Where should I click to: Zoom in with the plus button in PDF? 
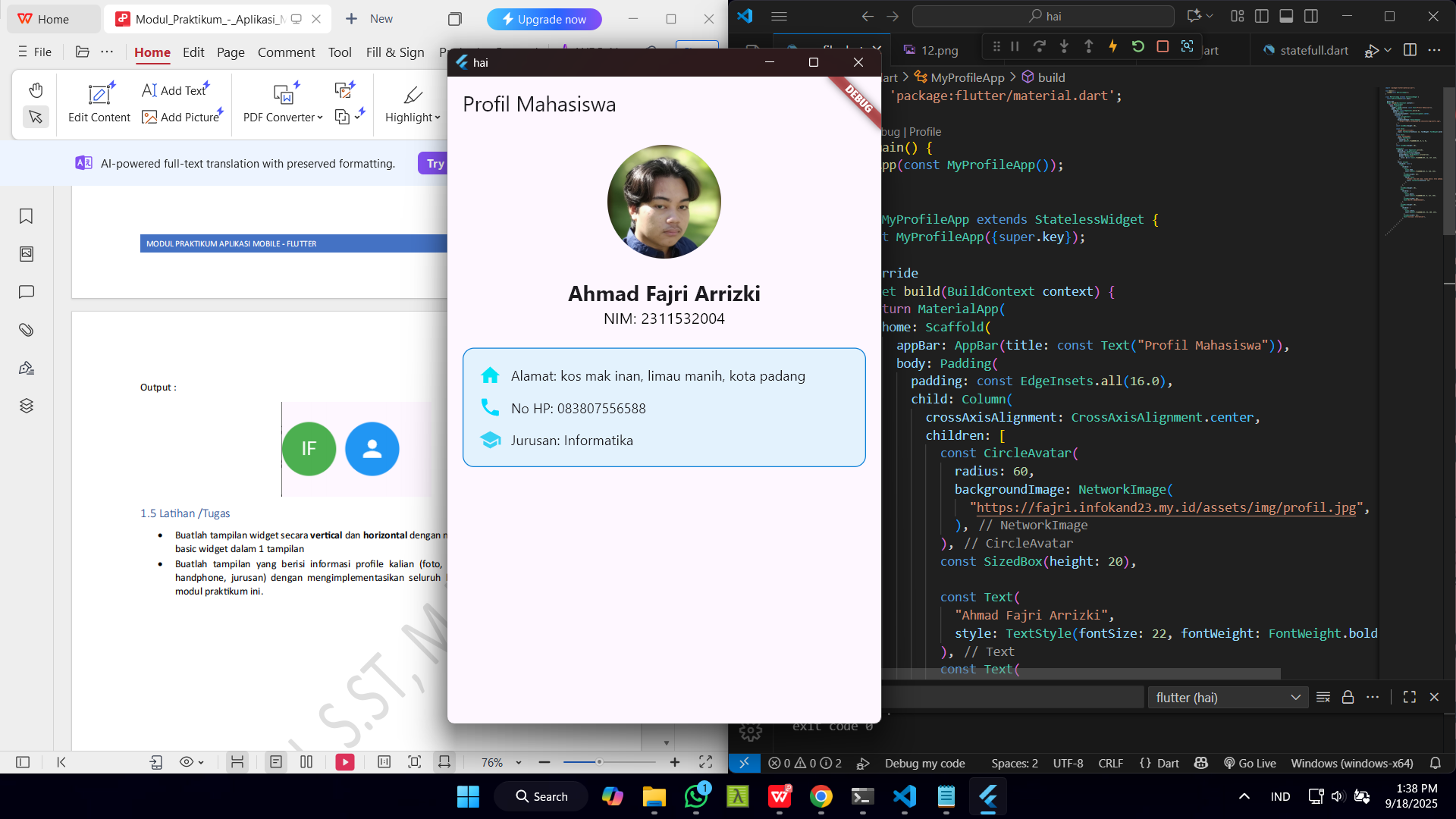[675, 762]
